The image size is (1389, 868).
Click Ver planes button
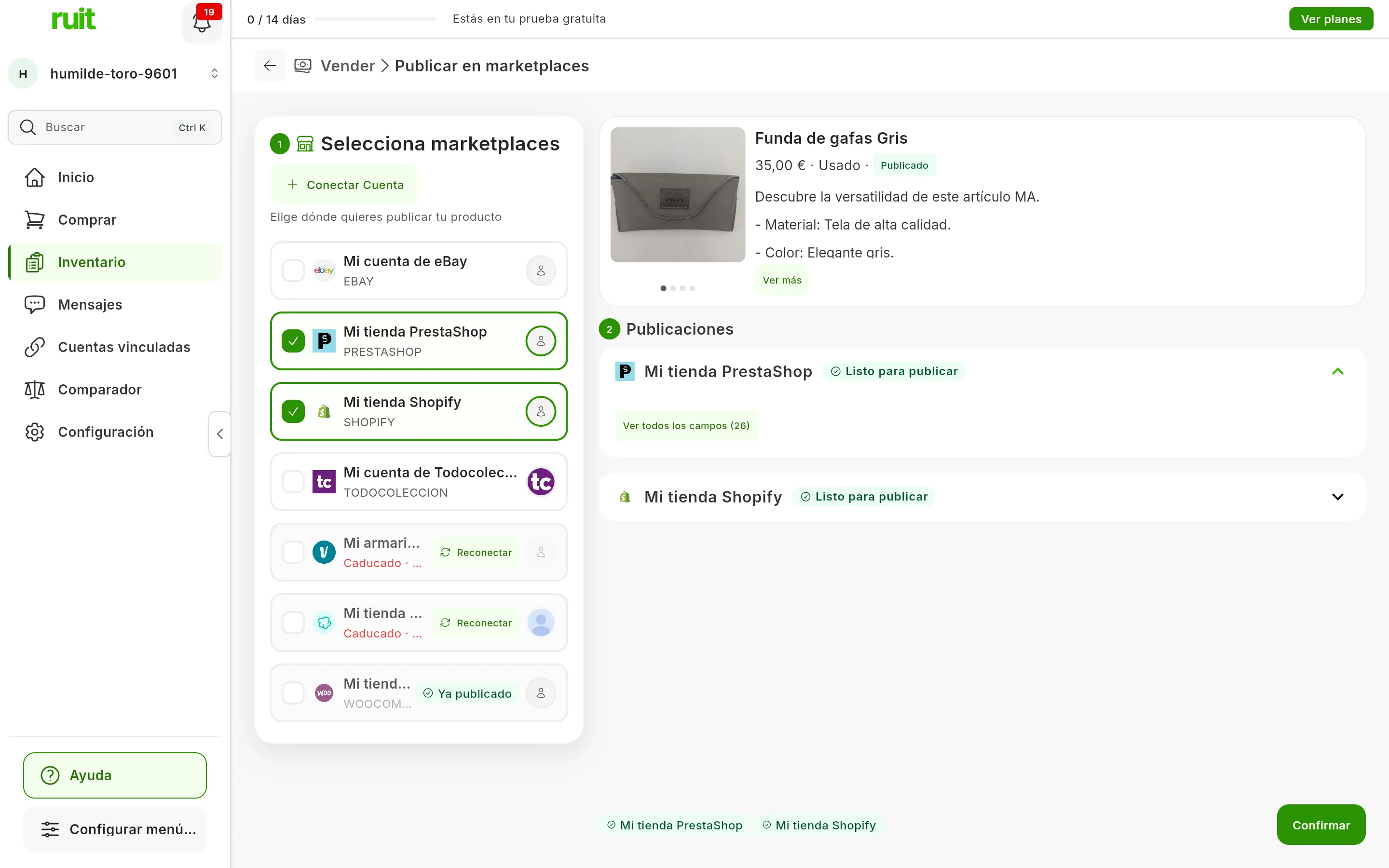click(1331, 19)
